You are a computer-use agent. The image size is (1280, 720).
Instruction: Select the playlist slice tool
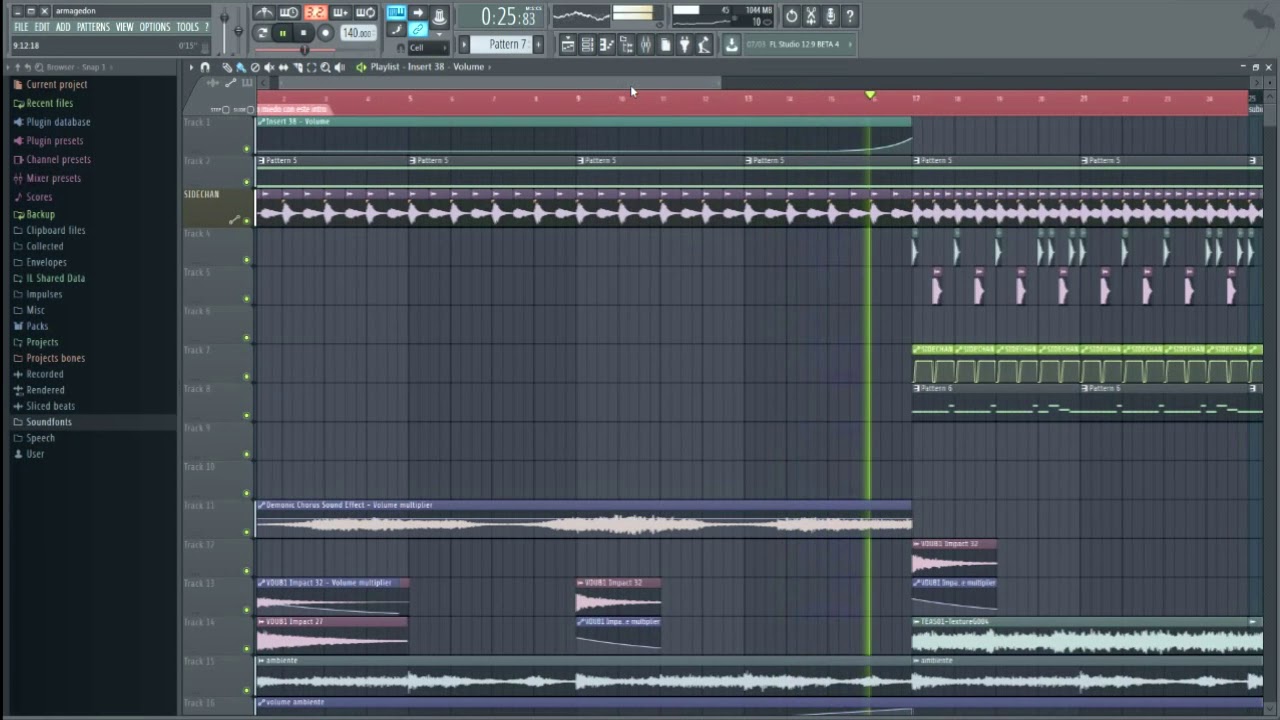pyautogui.click(x=298, y=67)
